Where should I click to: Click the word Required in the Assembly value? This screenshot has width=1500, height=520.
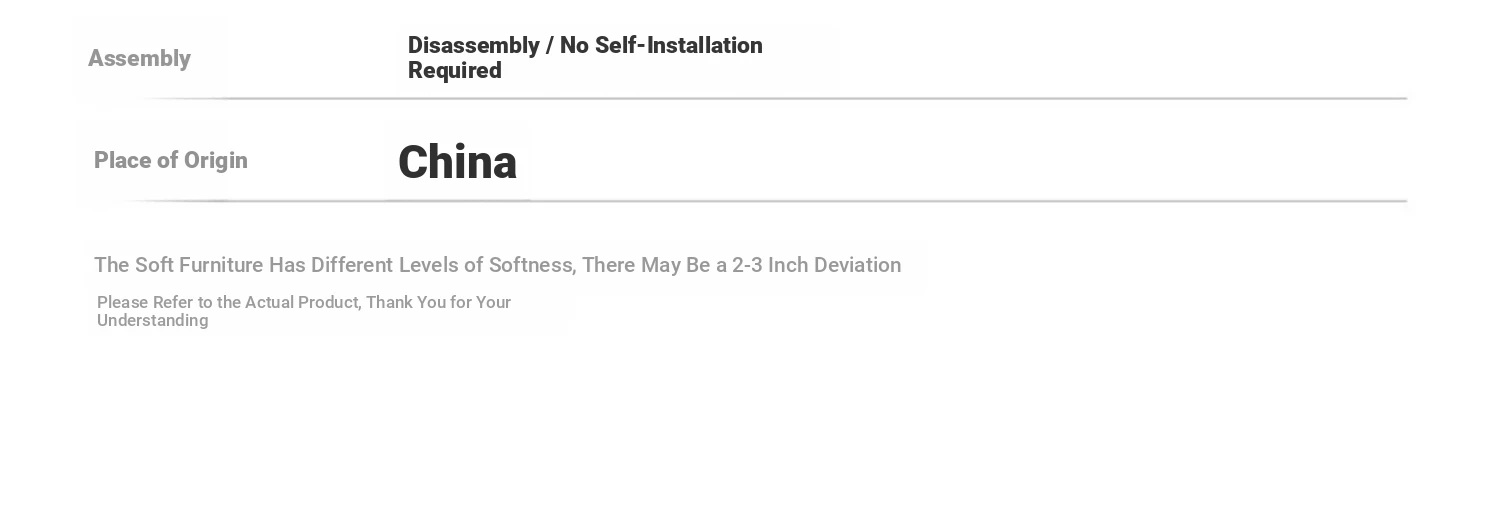(x=455, y=71)
